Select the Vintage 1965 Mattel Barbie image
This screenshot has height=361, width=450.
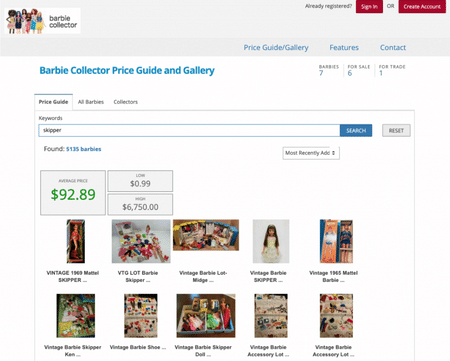336,241
